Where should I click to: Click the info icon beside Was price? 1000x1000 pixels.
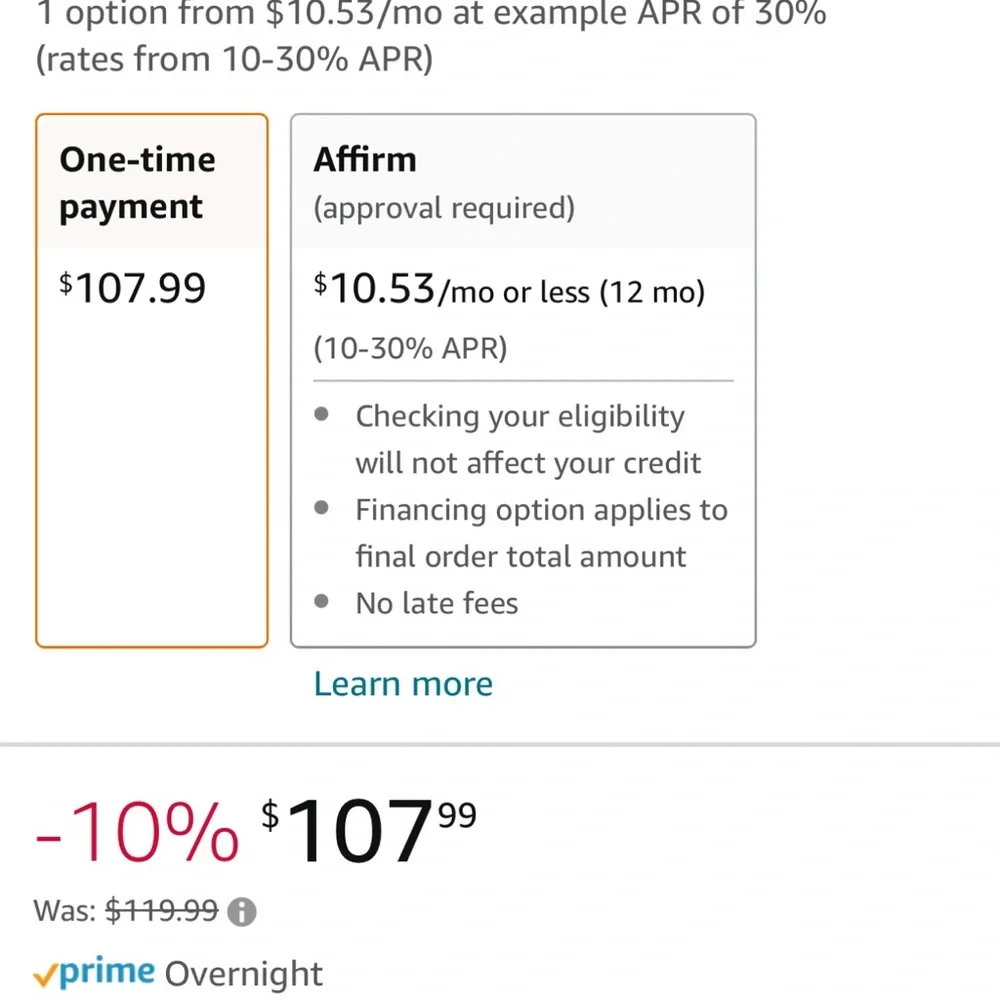(x=242, y=911)
